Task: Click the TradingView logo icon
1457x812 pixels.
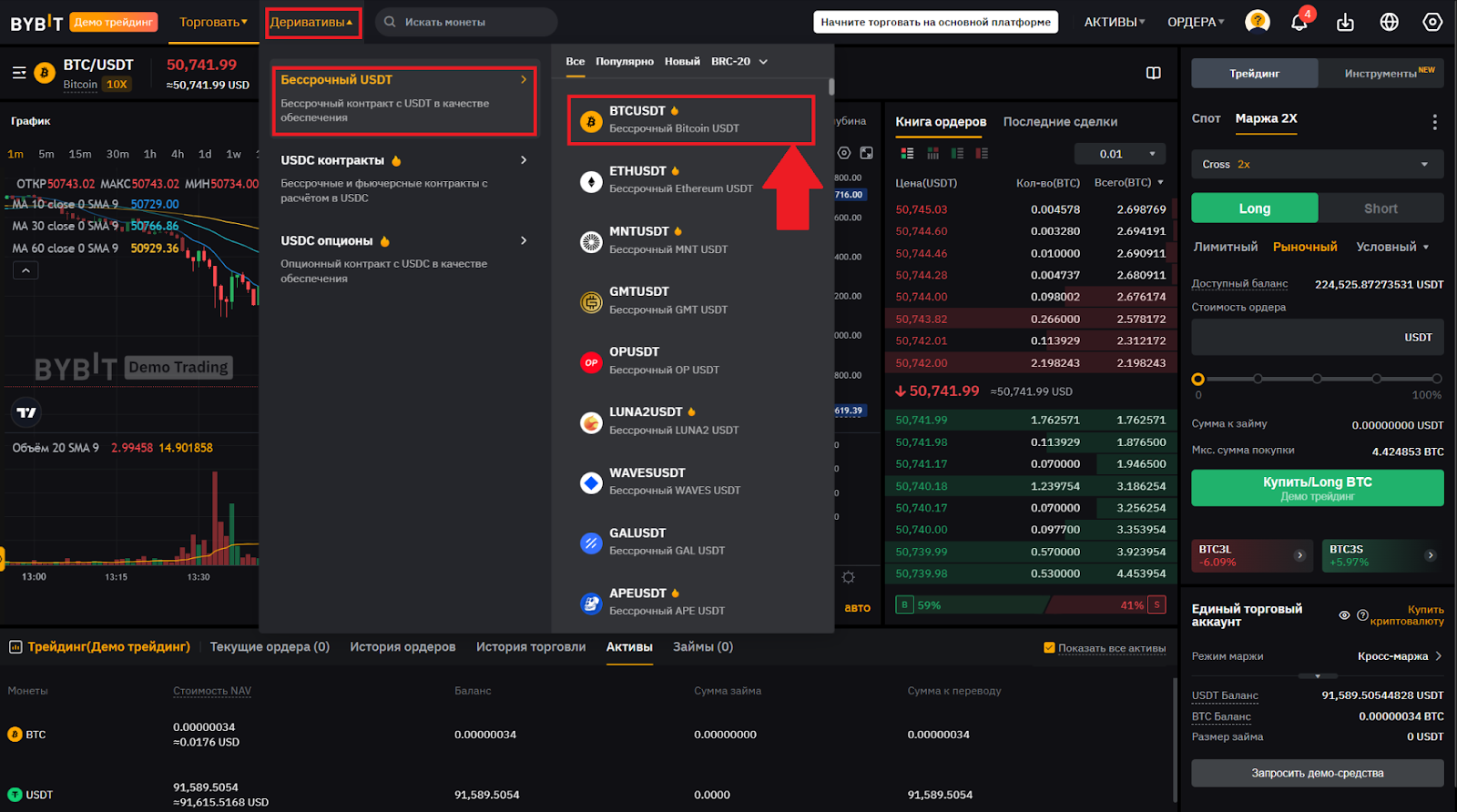Action: [x=26, y=412]
